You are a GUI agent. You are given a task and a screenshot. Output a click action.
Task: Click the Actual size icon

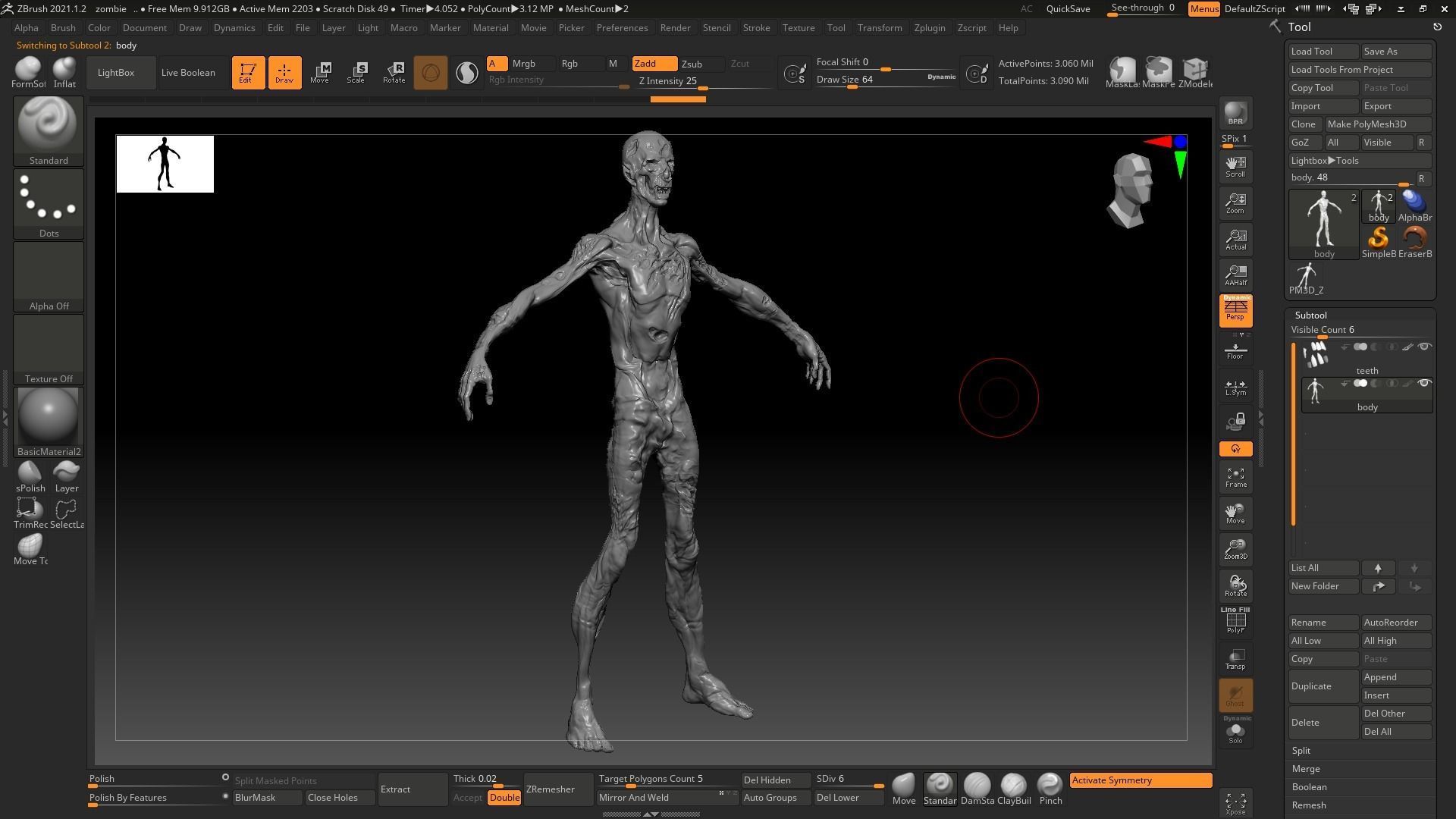tap(1235, 239)
